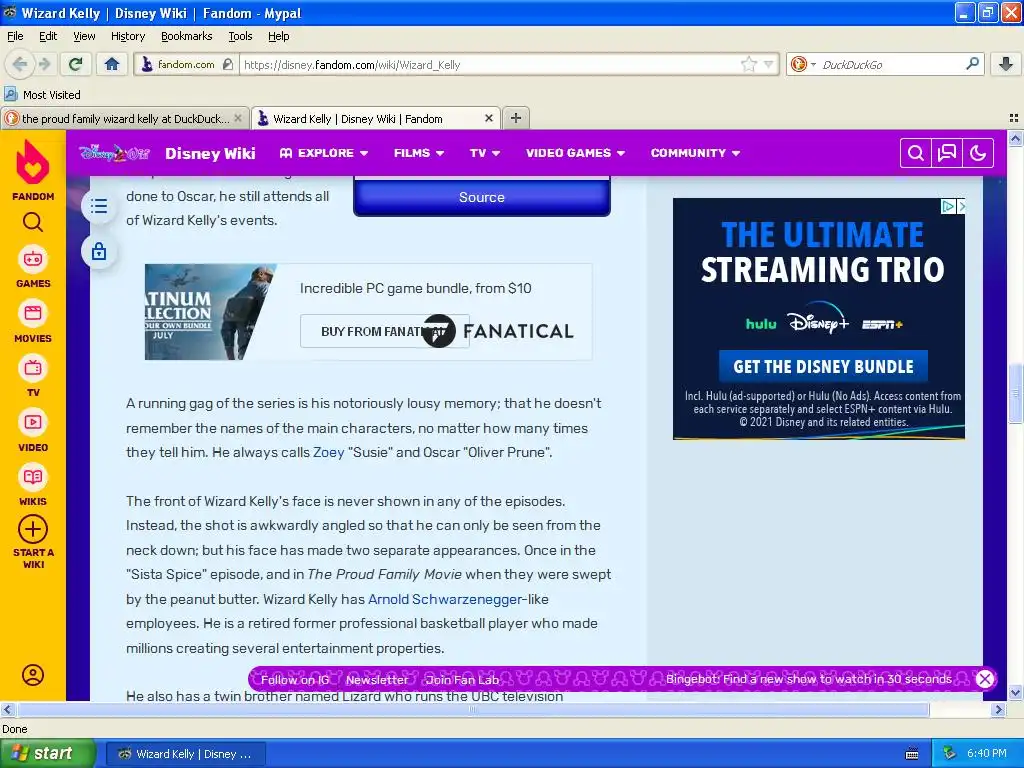Screen dimensions: 1024x768
Task: Click the vertical scrollbar down arrow
Action: pyautogui.click(x=1015, y=692)
